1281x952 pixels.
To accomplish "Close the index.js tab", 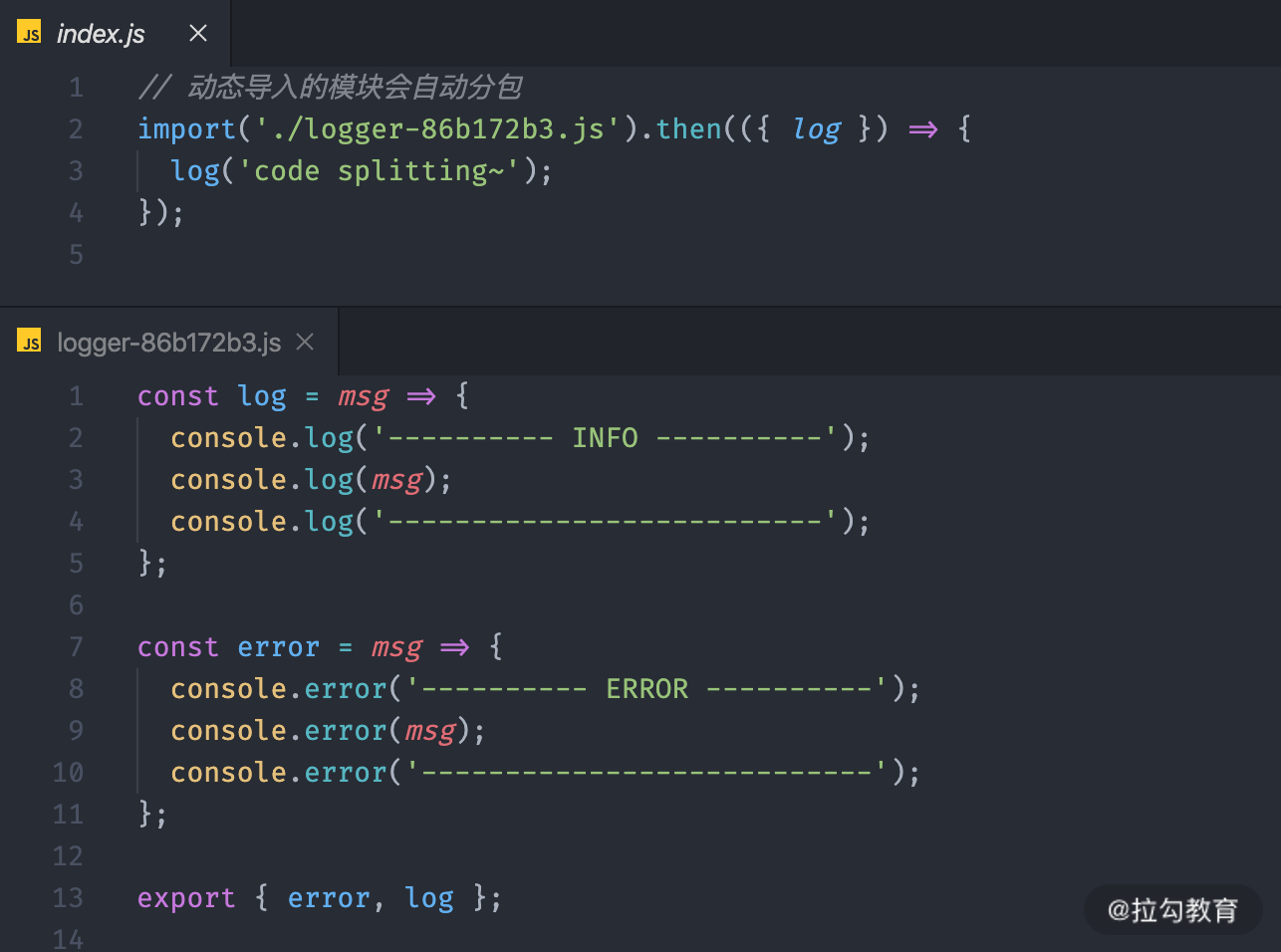I will (x=198, y=33).
